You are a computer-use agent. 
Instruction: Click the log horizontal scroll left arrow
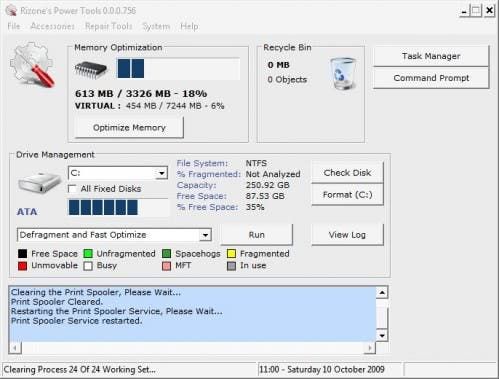click(x=15, y=348)
